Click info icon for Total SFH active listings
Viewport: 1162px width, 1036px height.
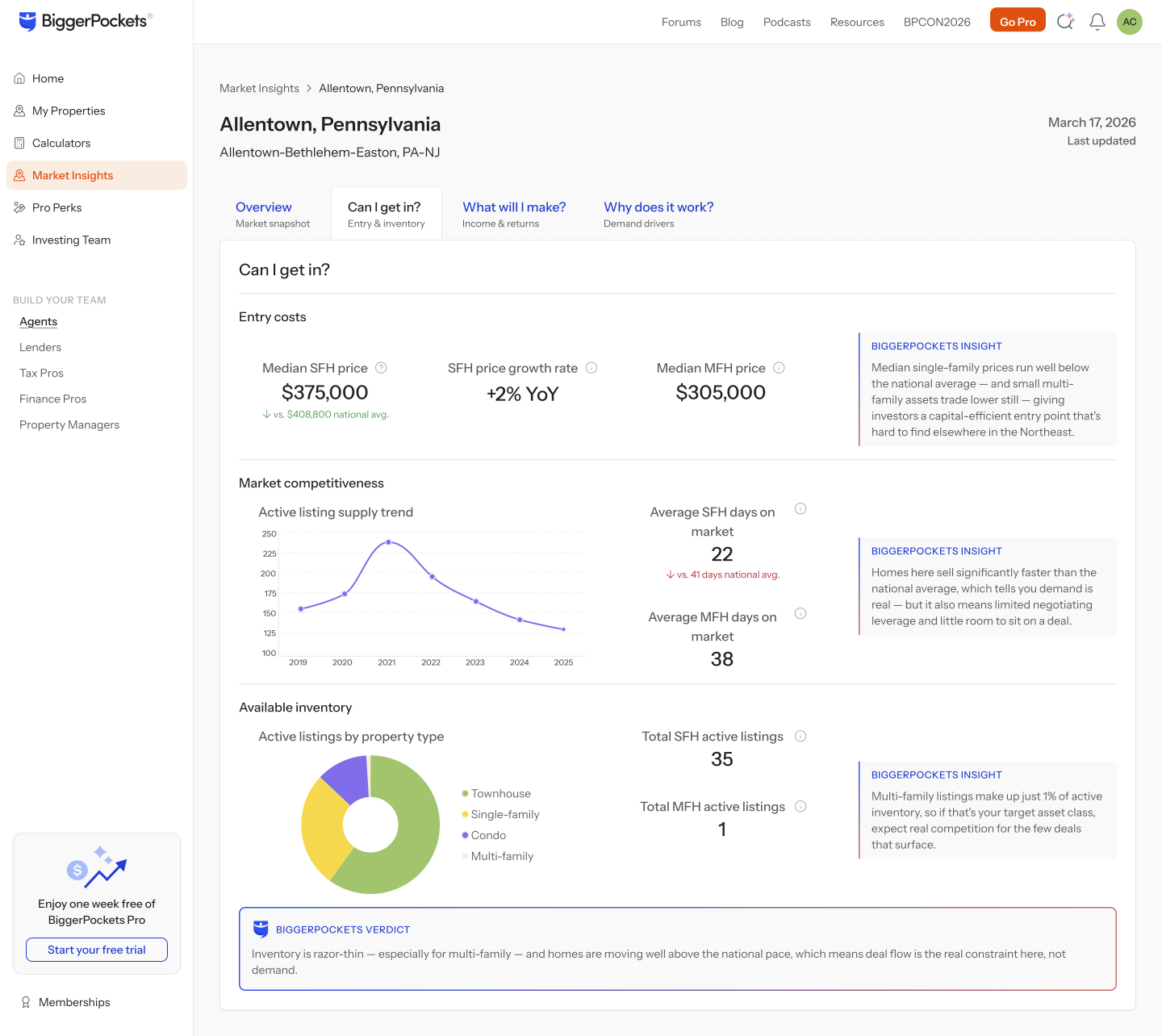click(800, 736)
